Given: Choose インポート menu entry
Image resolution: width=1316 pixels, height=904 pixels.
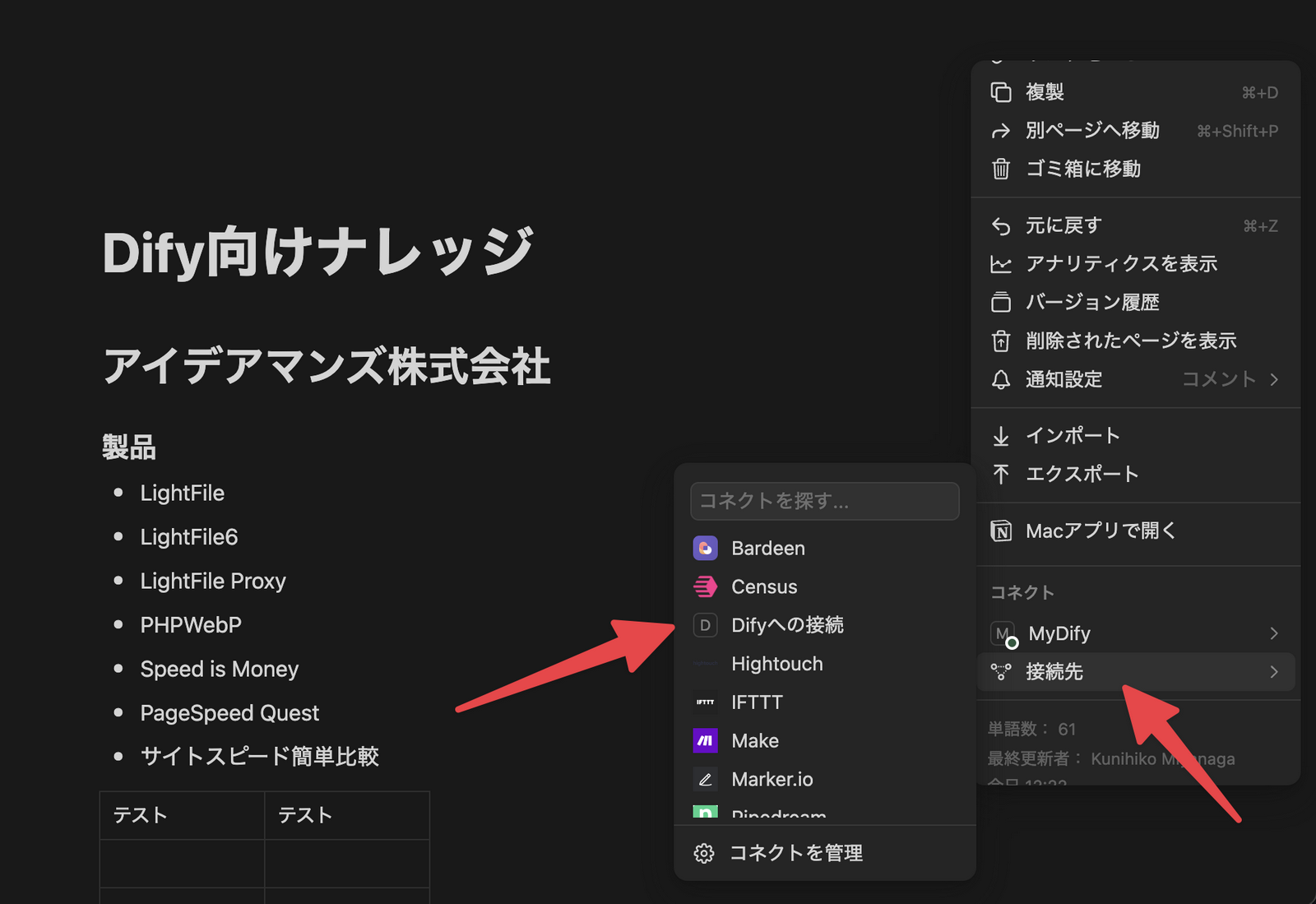Looking at the screenshot, I should (1135, 436).
